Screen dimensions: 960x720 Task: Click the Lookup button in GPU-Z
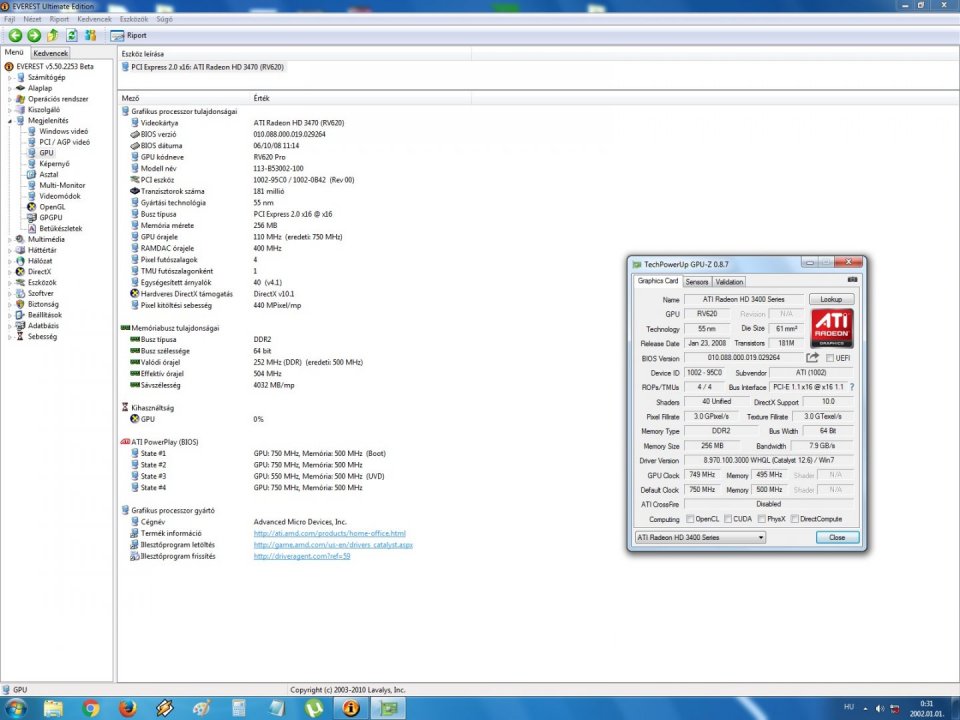[x=831, y=299]
